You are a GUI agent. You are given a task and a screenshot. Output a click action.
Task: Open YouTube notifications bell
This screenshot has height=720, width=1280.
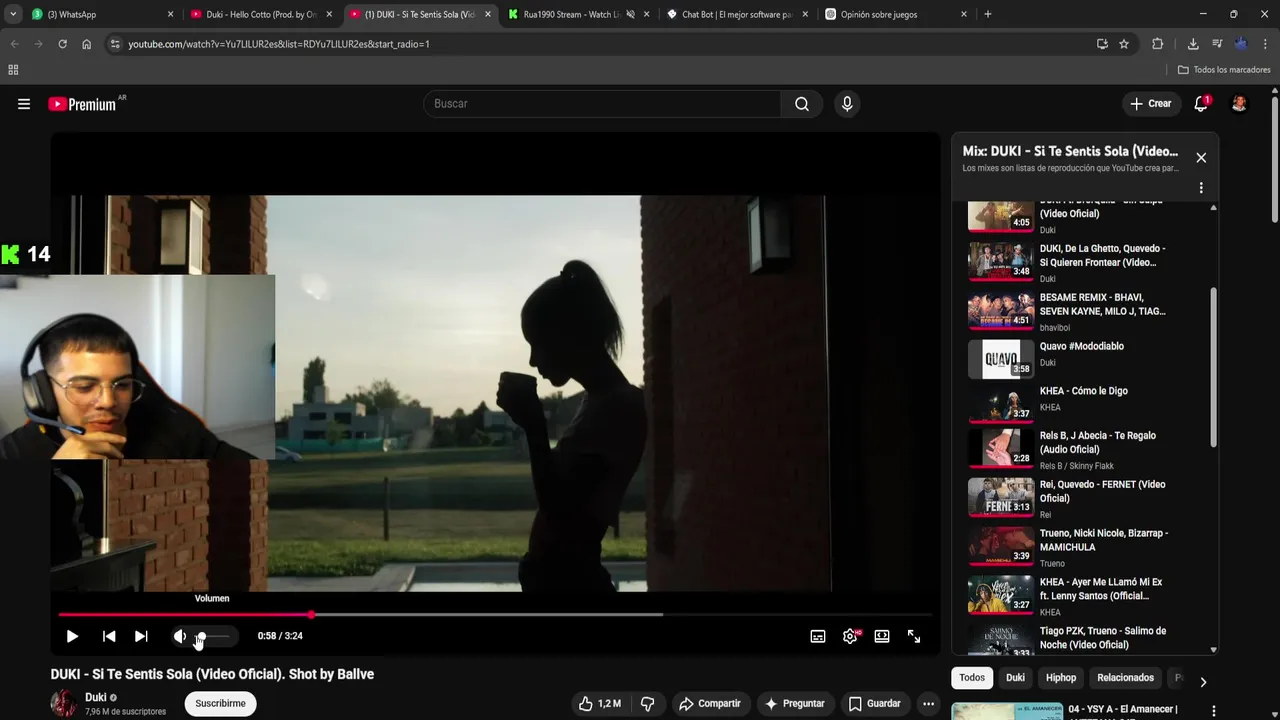pos(1201,104)
